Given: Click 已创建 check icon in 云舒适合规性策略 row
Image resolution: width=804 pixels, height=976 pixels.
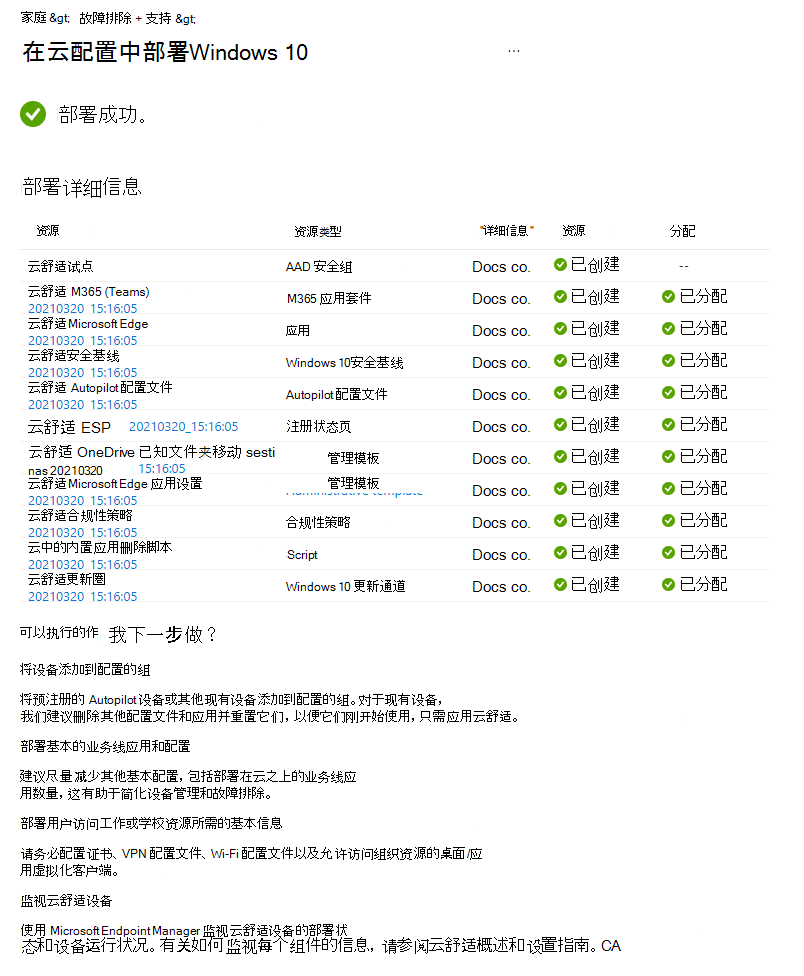Looking at the screenshot, I should point(560,520).
